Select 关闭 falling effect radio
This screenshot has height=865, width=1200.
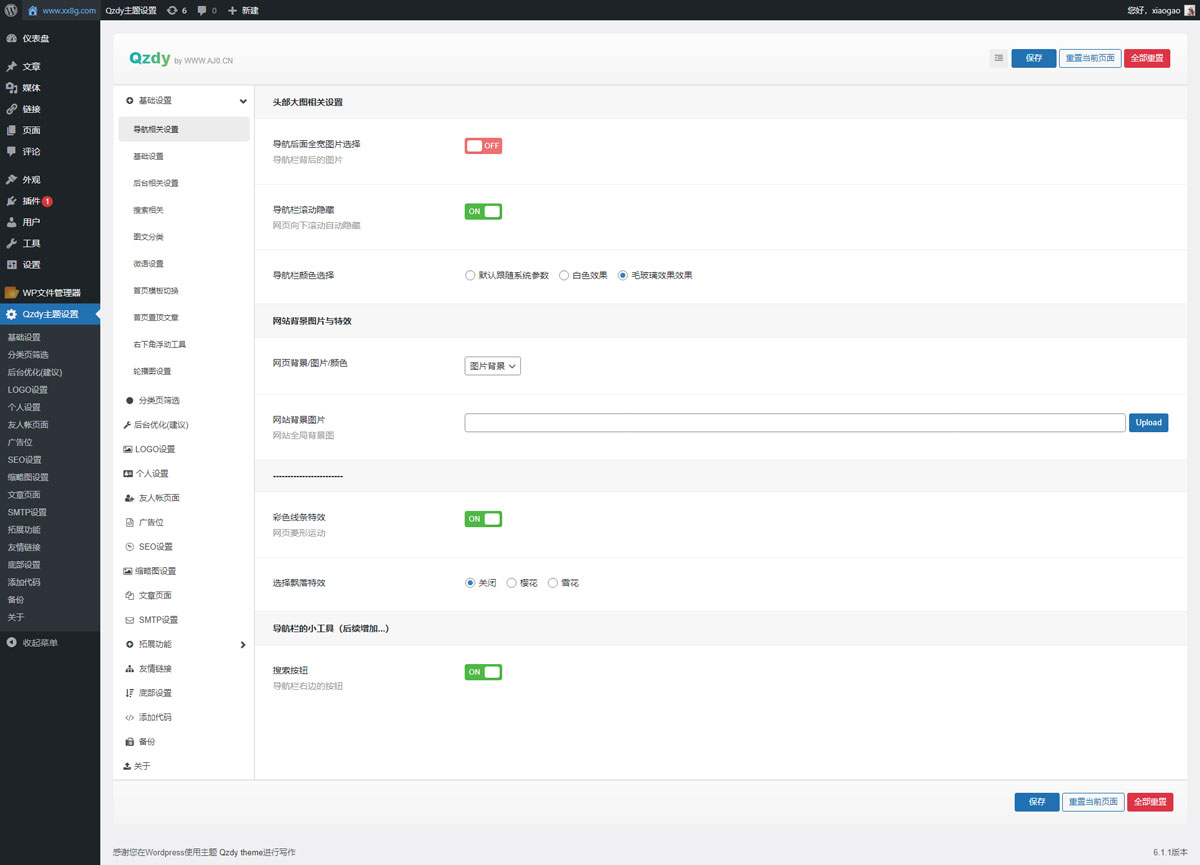(470, 582)
